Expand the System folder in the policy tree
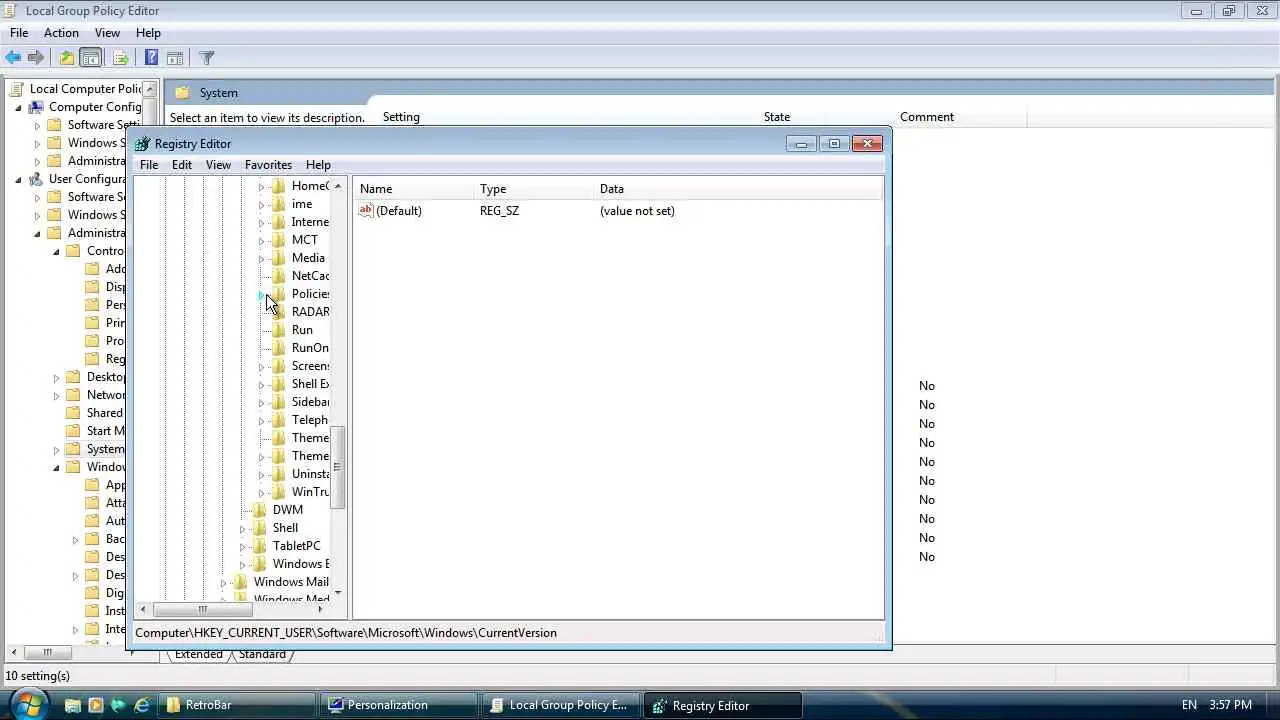This screenshot has width=1280, height=720. [x=56, y=450]
